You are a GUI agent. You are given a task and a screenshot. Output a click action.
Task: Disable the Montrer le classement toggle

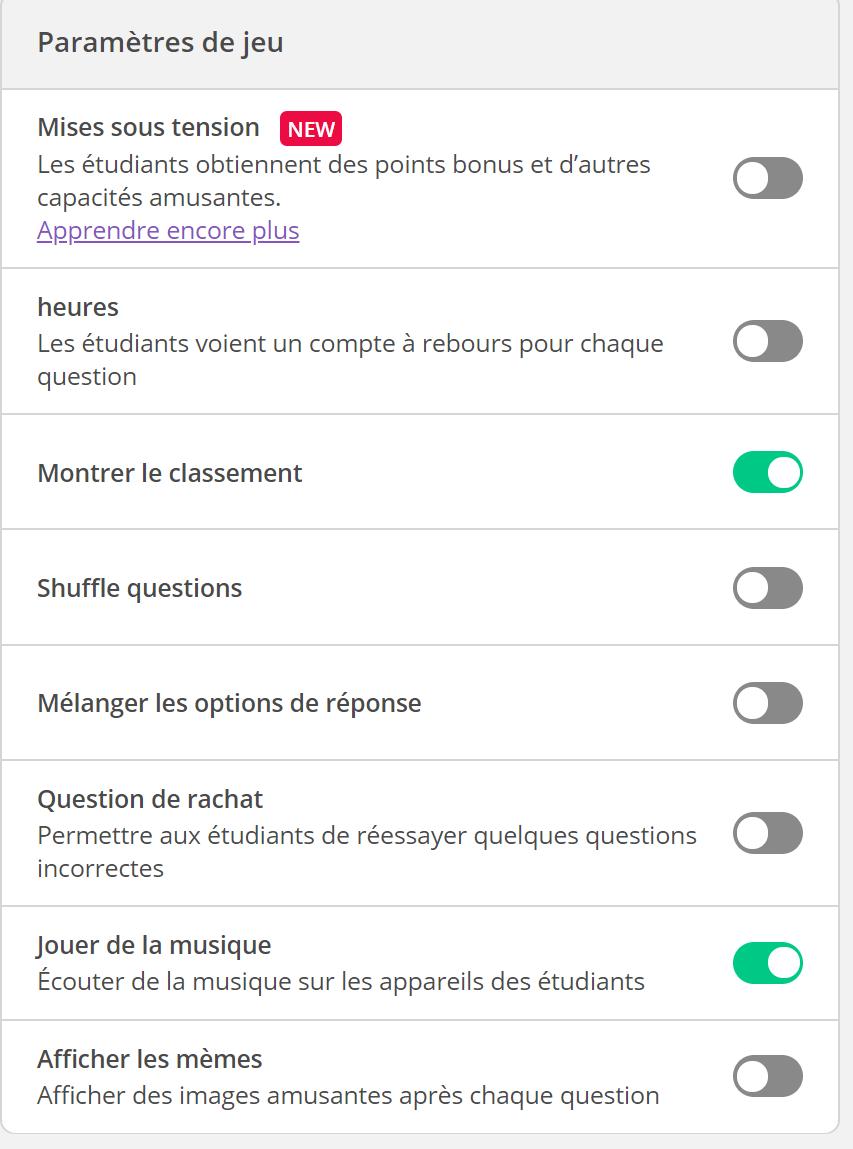(x=767, y=472)
